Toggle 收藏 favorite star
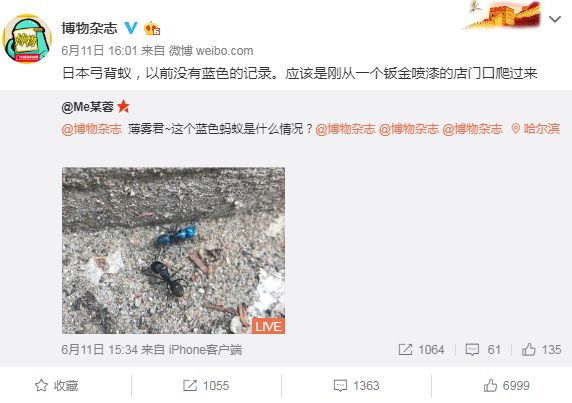The width and height of the screenshot is (572, 403). click(57, 385)
